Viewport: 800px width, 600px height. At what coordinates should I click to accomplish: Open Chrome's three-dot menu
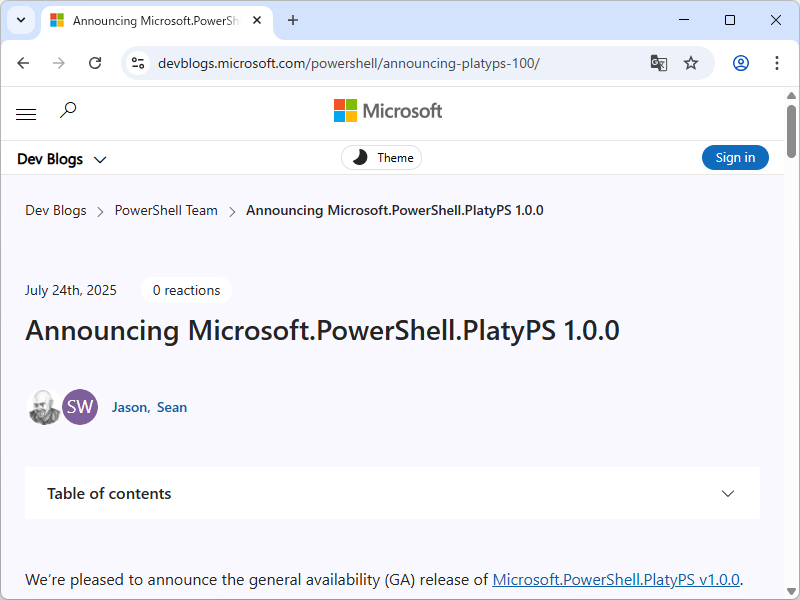click(x=777, y=63)
